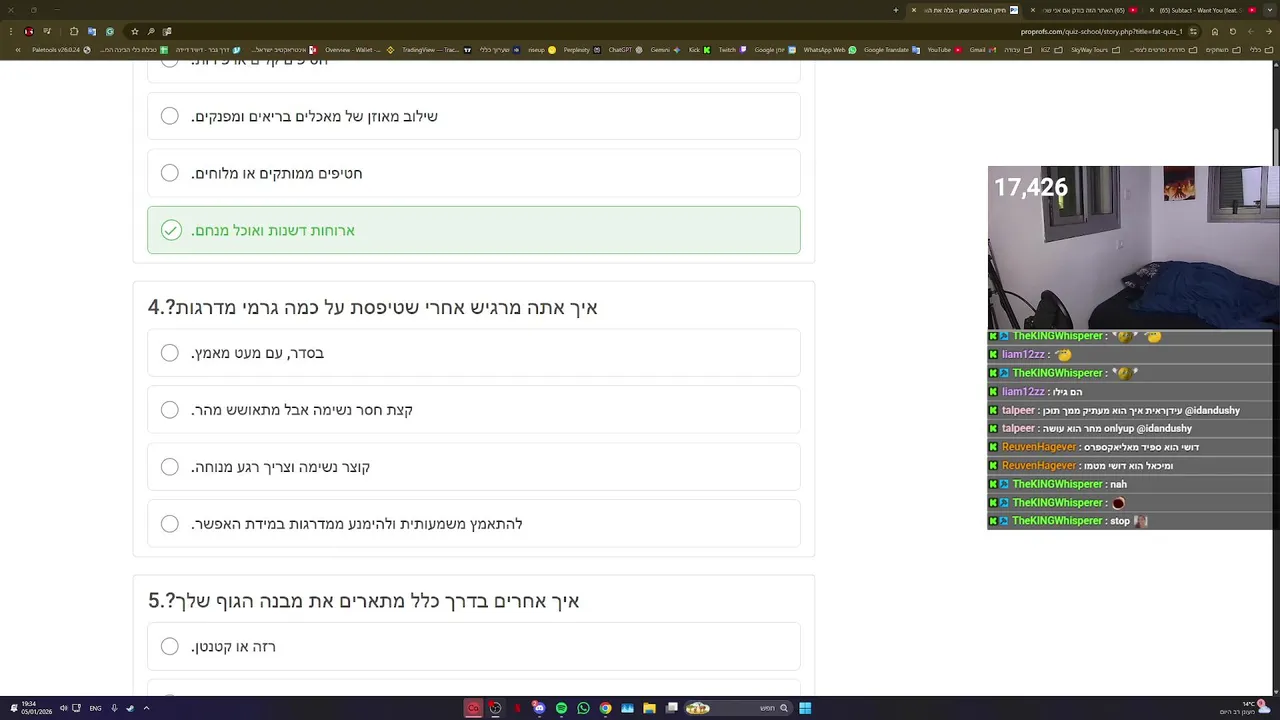Screen dimensions: 1280x720
Task: Click the site info icon beside the URL
Action: tap(1193, 31)
